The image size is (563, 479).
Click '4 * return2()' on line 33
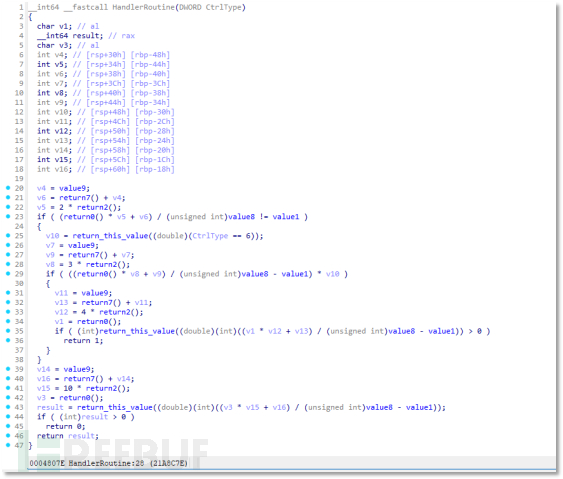click(x=112, y=312)
